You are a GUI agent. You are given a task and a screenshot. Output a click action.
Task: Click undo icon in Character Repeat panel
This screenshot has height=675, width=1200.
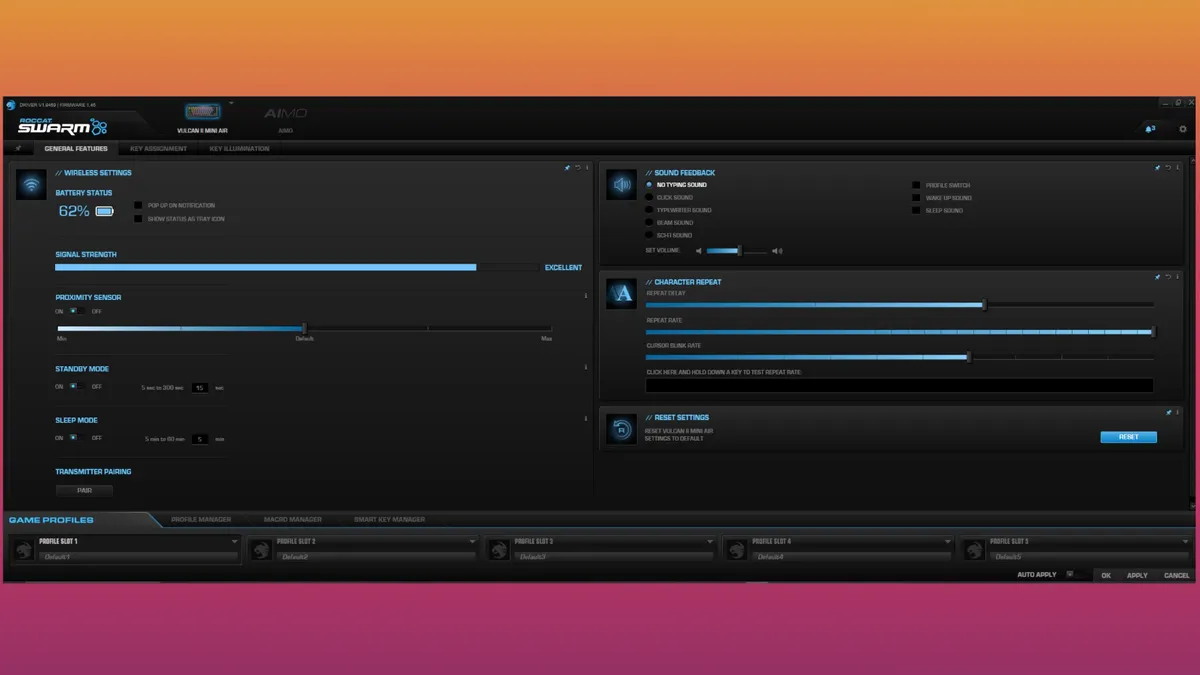point(1167,277)
